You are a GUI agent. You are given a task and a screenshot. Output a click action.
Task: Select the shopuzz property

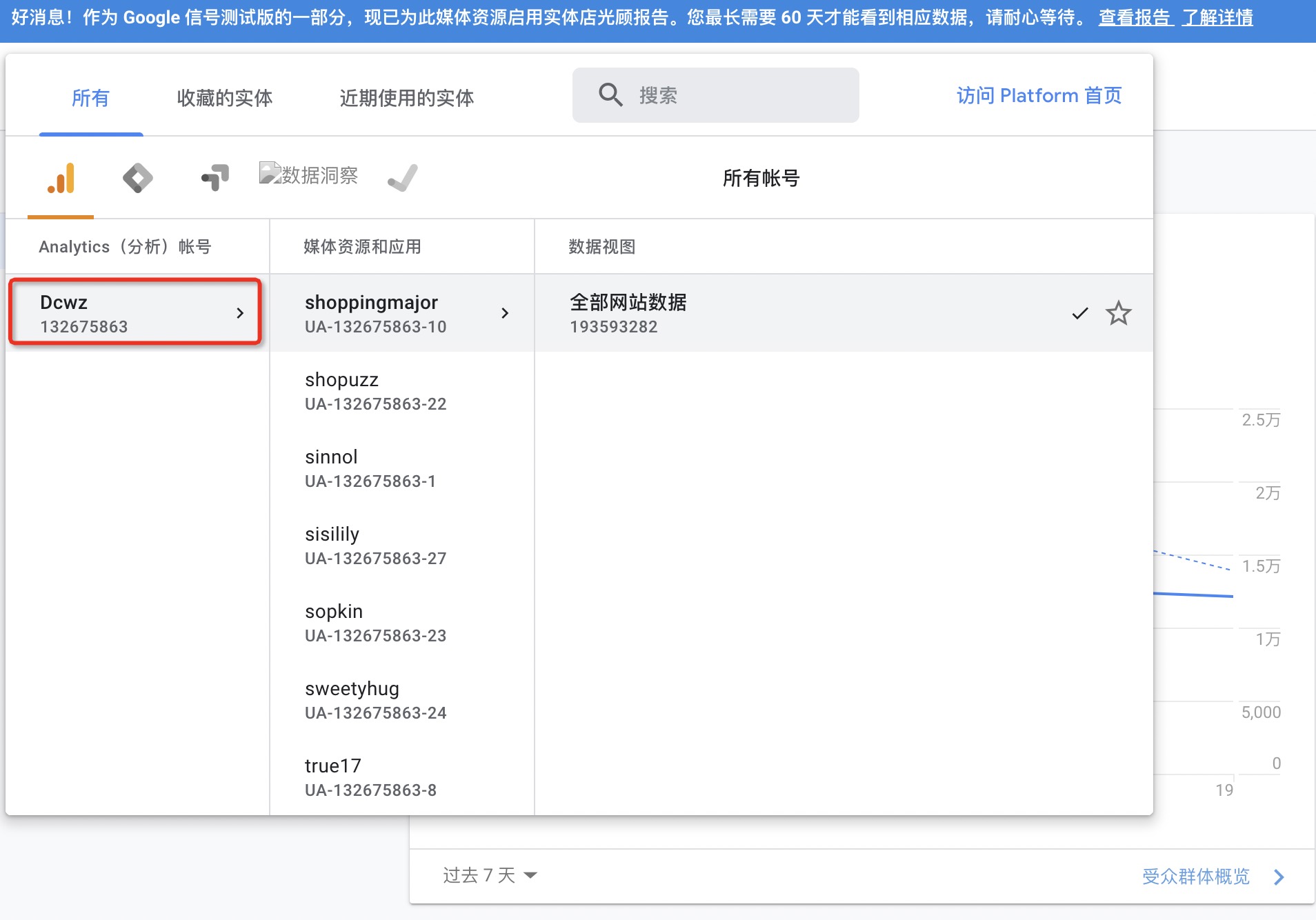376,391
